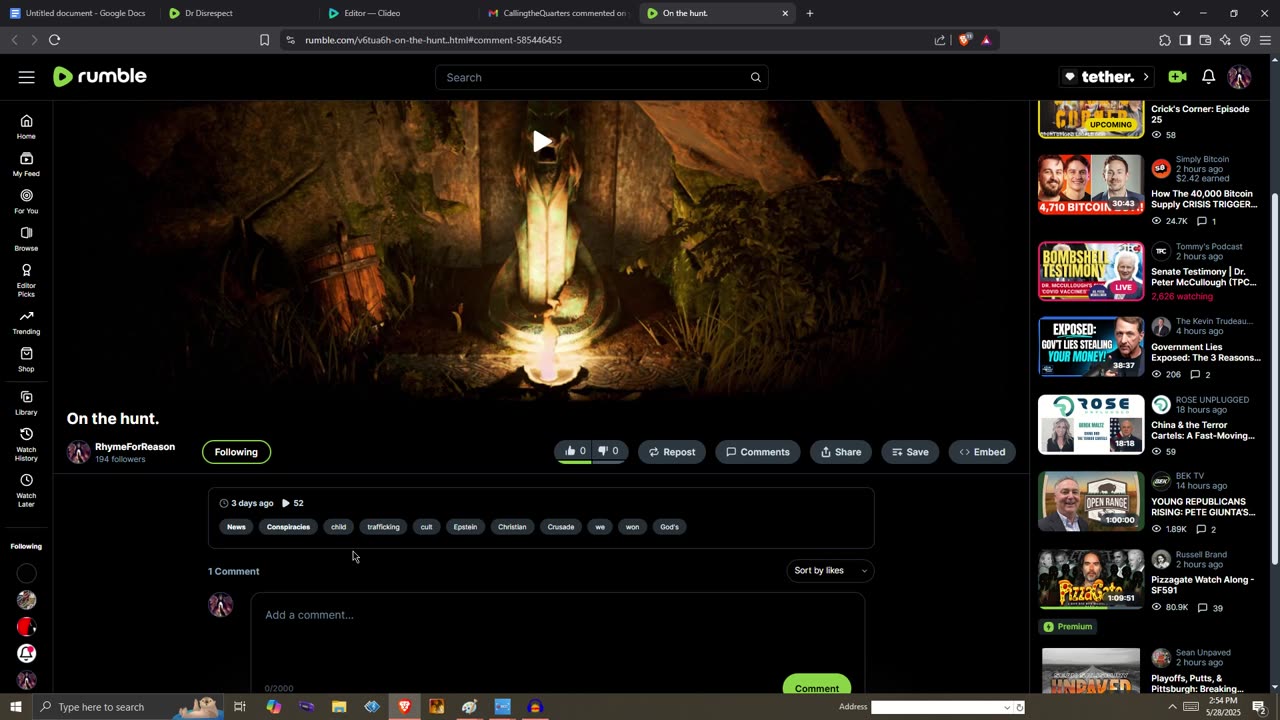
Task: Open the RhymeForReason channel link
Action: (x=135, y=447)
